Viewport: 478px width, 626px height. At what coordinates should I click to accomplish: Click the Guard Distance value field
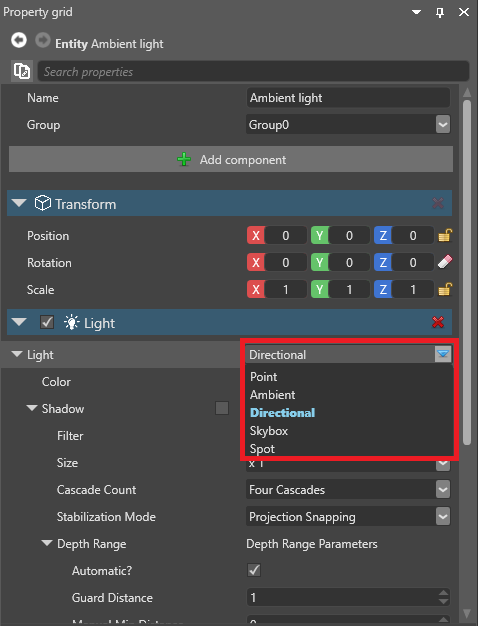342,597
